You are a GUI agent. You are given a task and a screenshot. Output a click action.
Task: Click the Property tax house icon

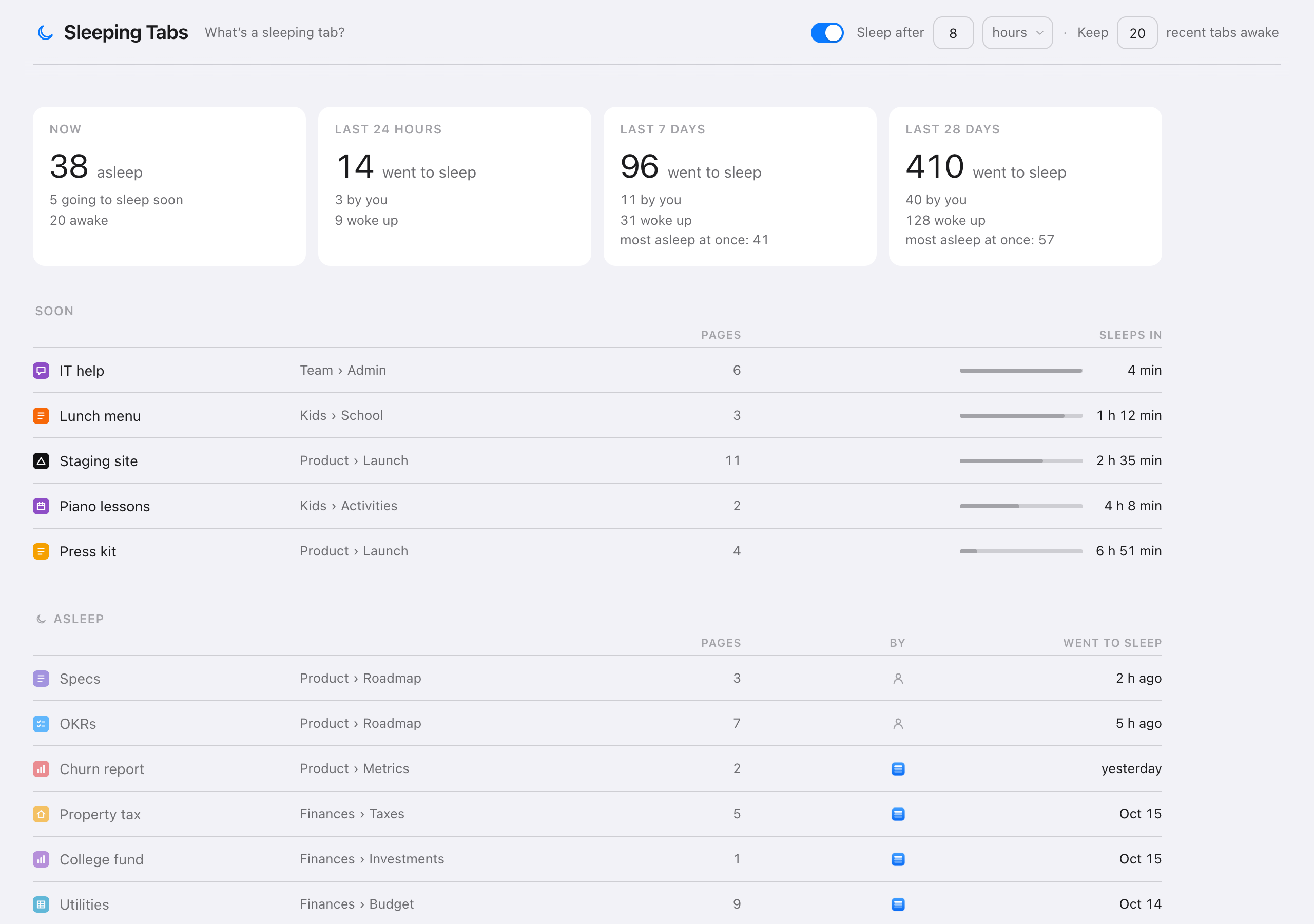41,814
